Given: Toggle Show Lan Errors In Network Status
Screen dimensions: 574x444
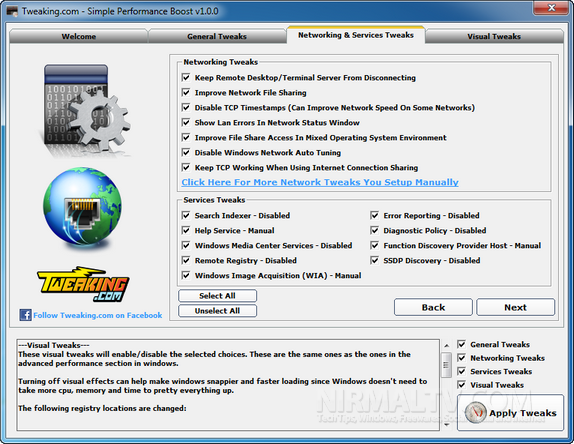Looking at the screenshot, I should tap(186, 122).
